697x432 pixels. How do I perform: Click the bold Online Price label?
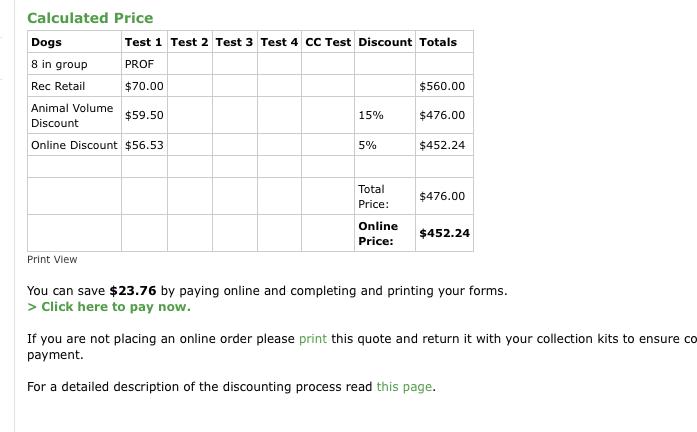coord(378,233)
